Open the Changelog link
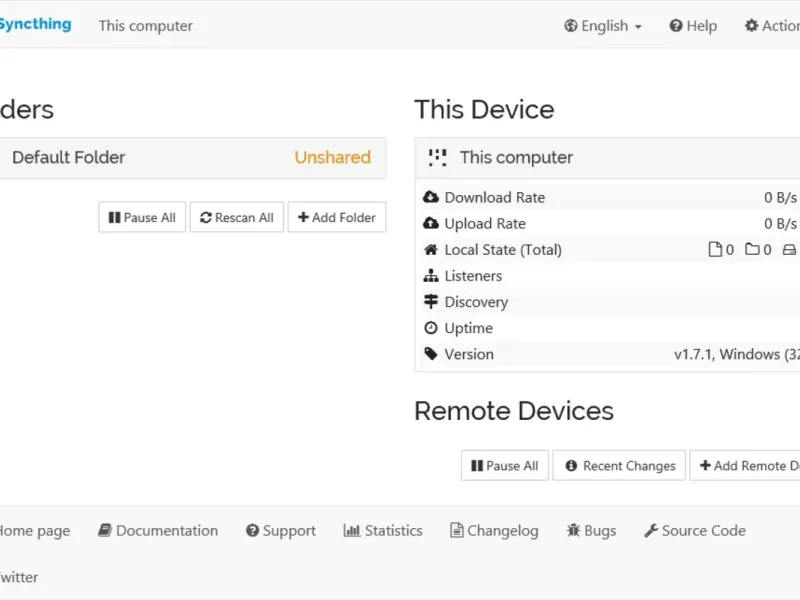 click(x=495, y=531)
